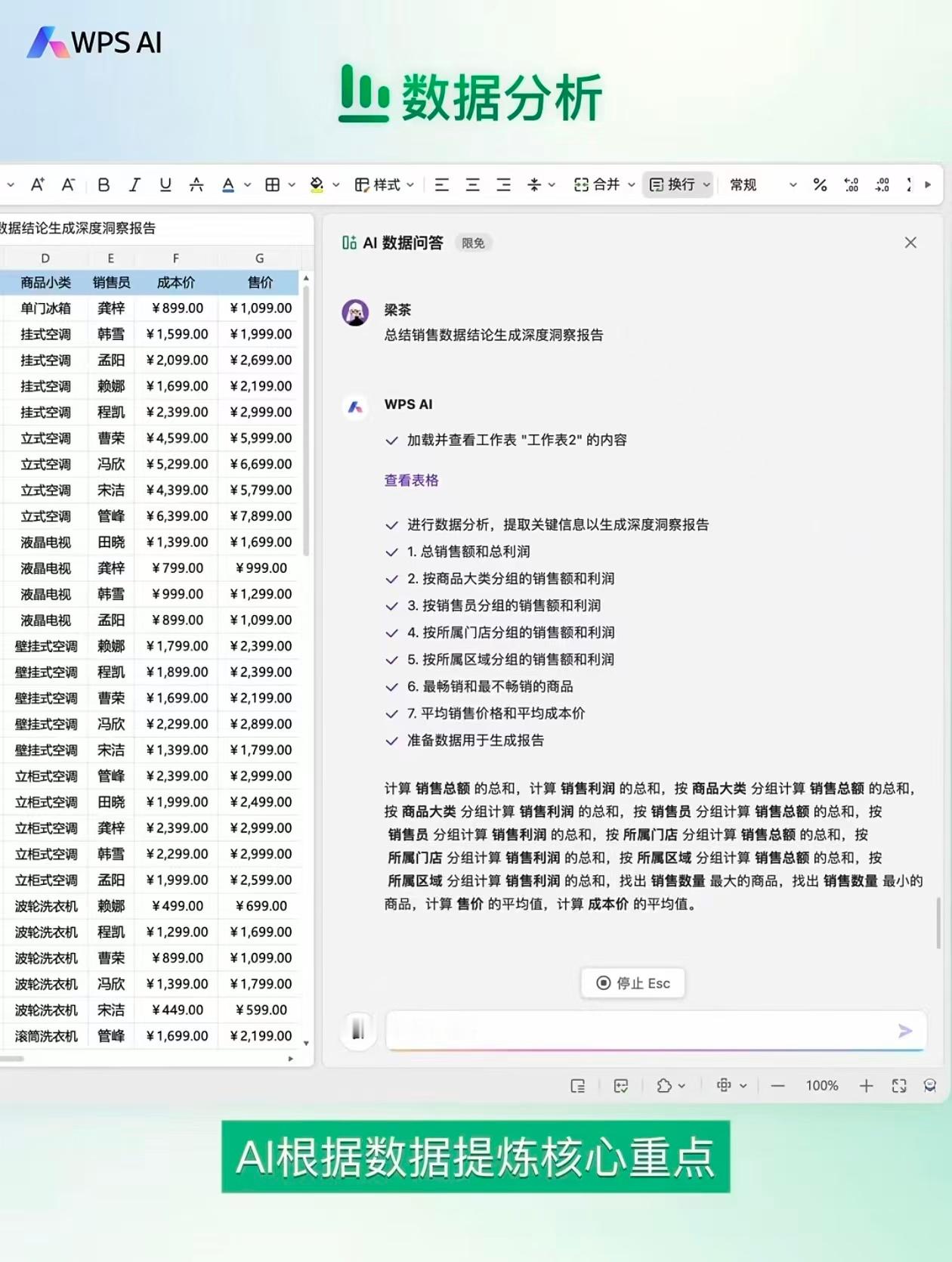Screen dimensions: 952x1262
Task: Click the 100% zoom level
Action: (x=822, y=1086)
